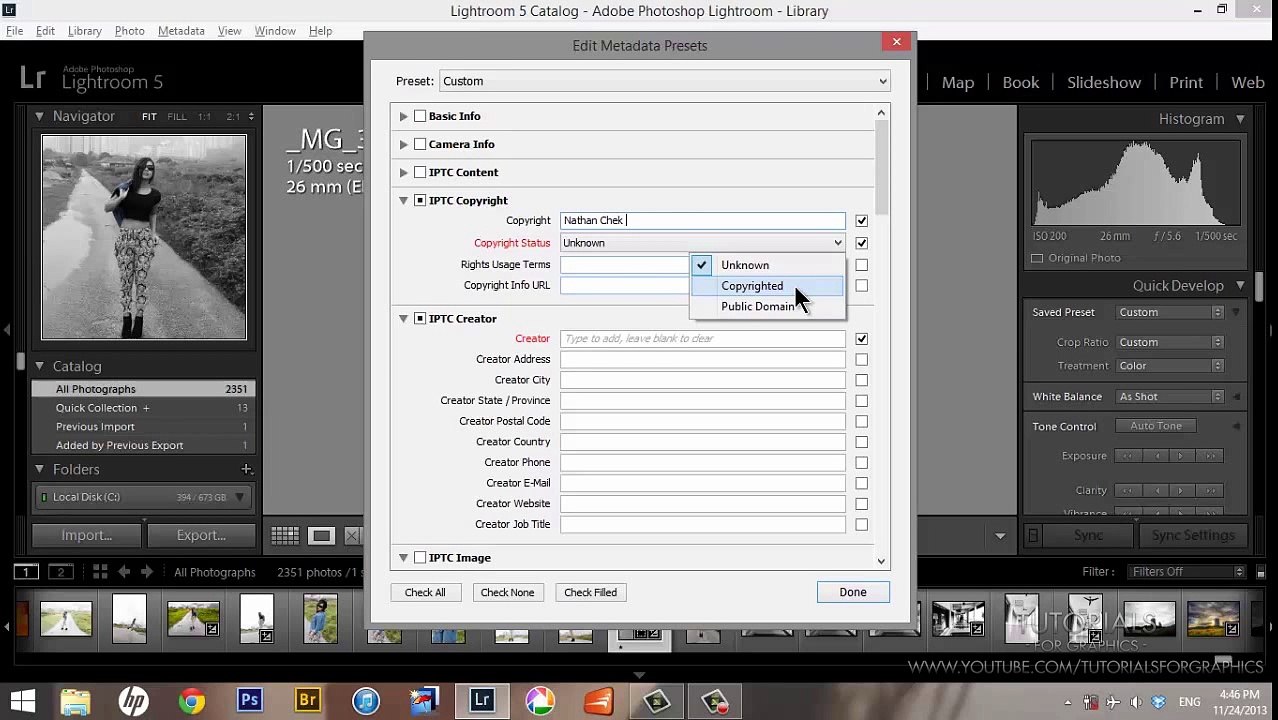Click the Windows Start button
The image size is (1278, 720).
pos(23,700)
